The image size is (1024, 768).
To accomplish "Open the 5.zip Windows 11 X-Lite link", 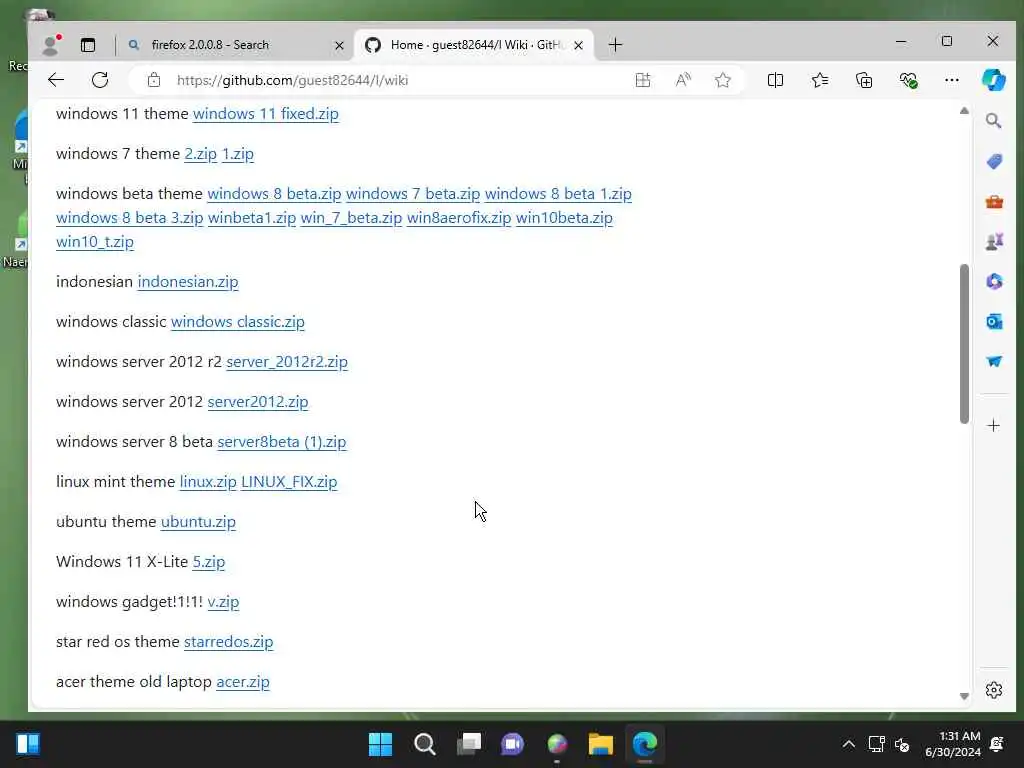I will (x=209, y=562).
